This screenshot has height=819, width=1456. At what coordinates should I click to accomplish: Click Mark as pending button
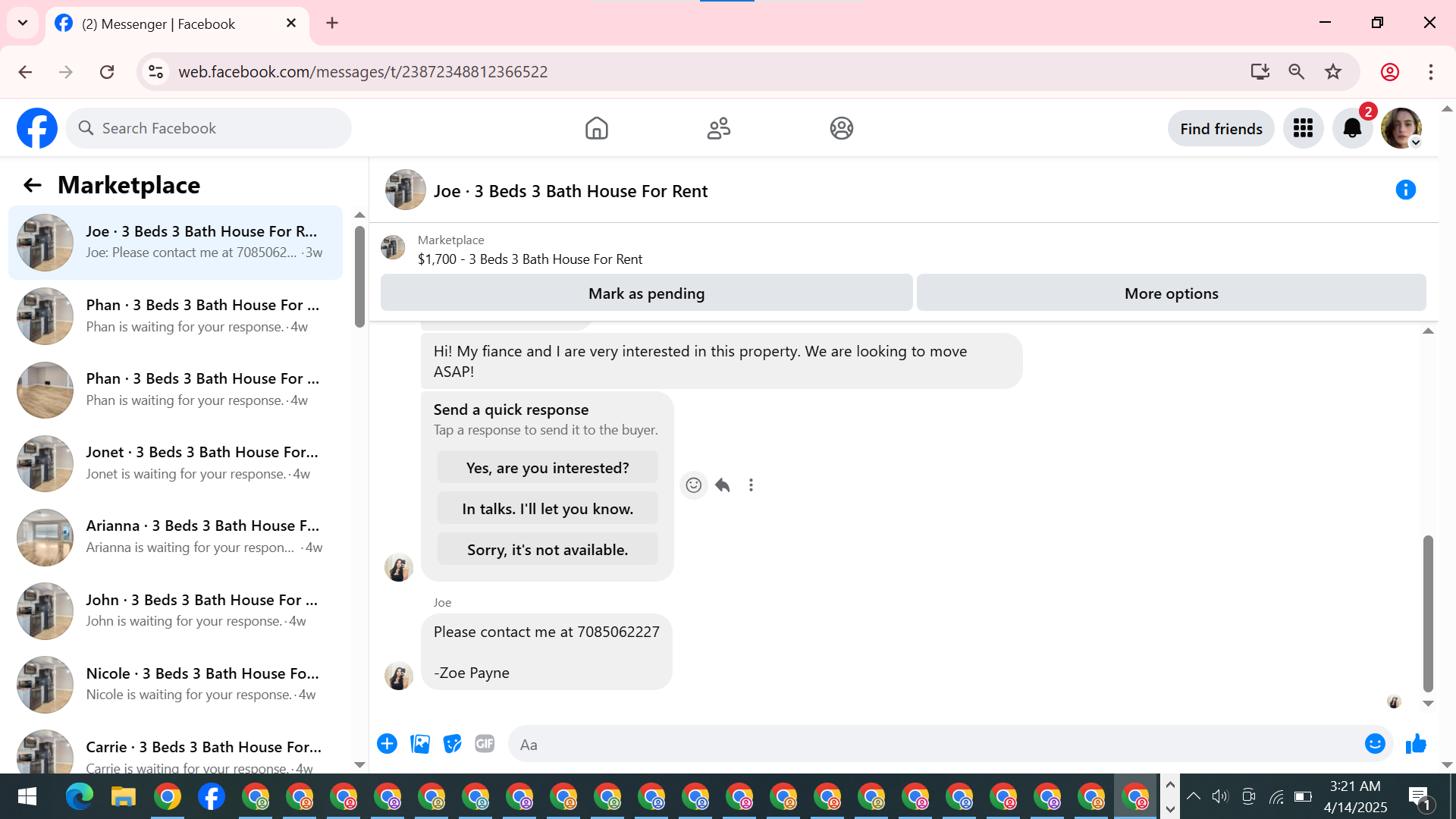646,293
